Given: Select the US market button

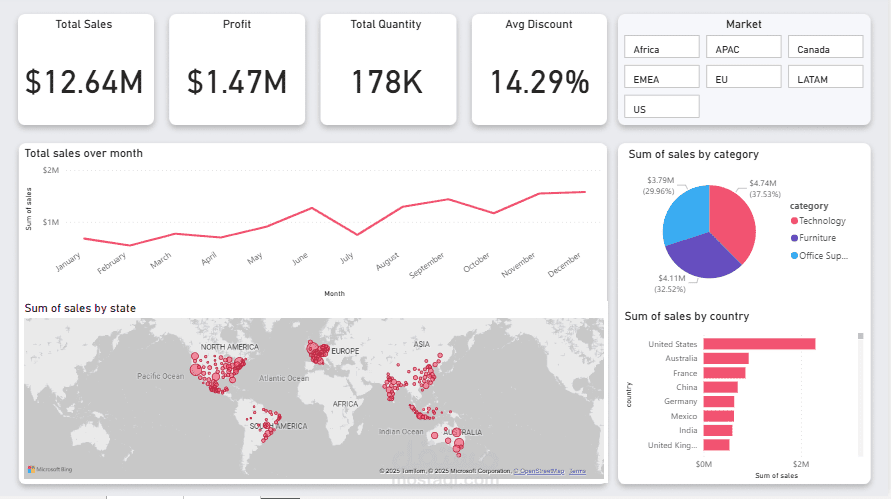Looking at the screenshot, I should click(661, 107).
